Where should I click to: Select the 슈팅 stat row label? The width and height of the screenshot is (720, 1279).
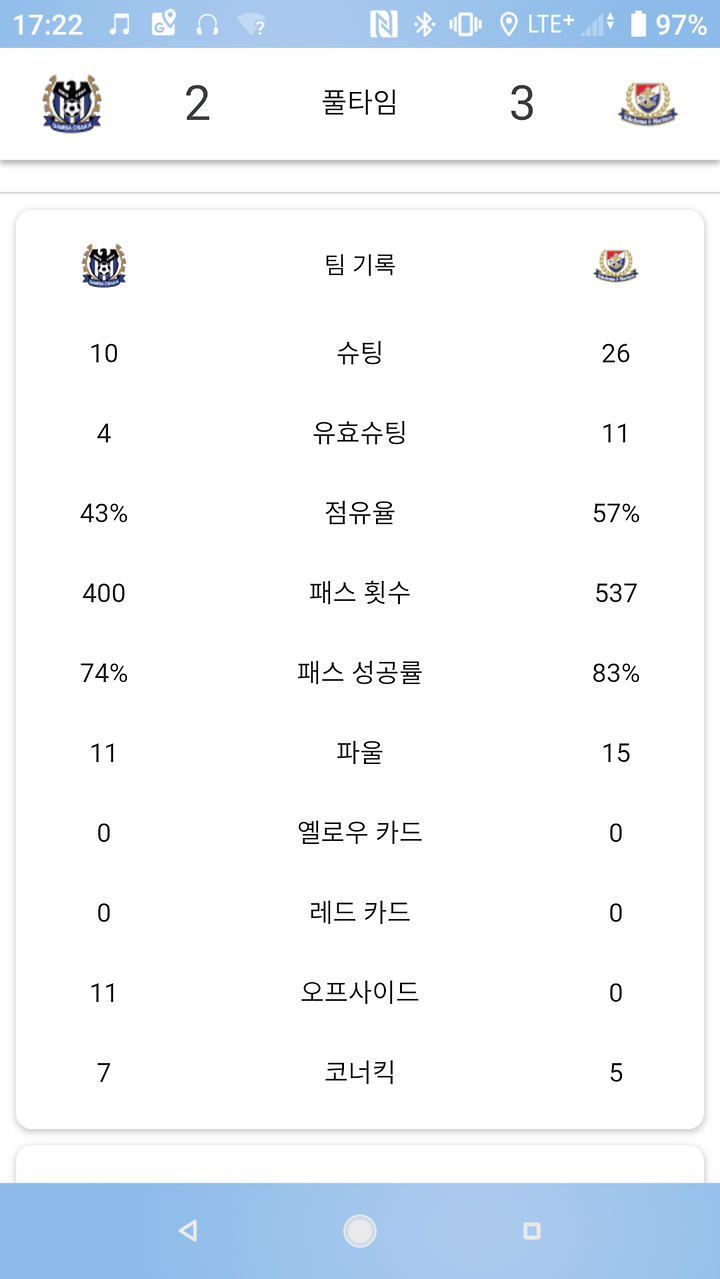(x=360, y=353)
